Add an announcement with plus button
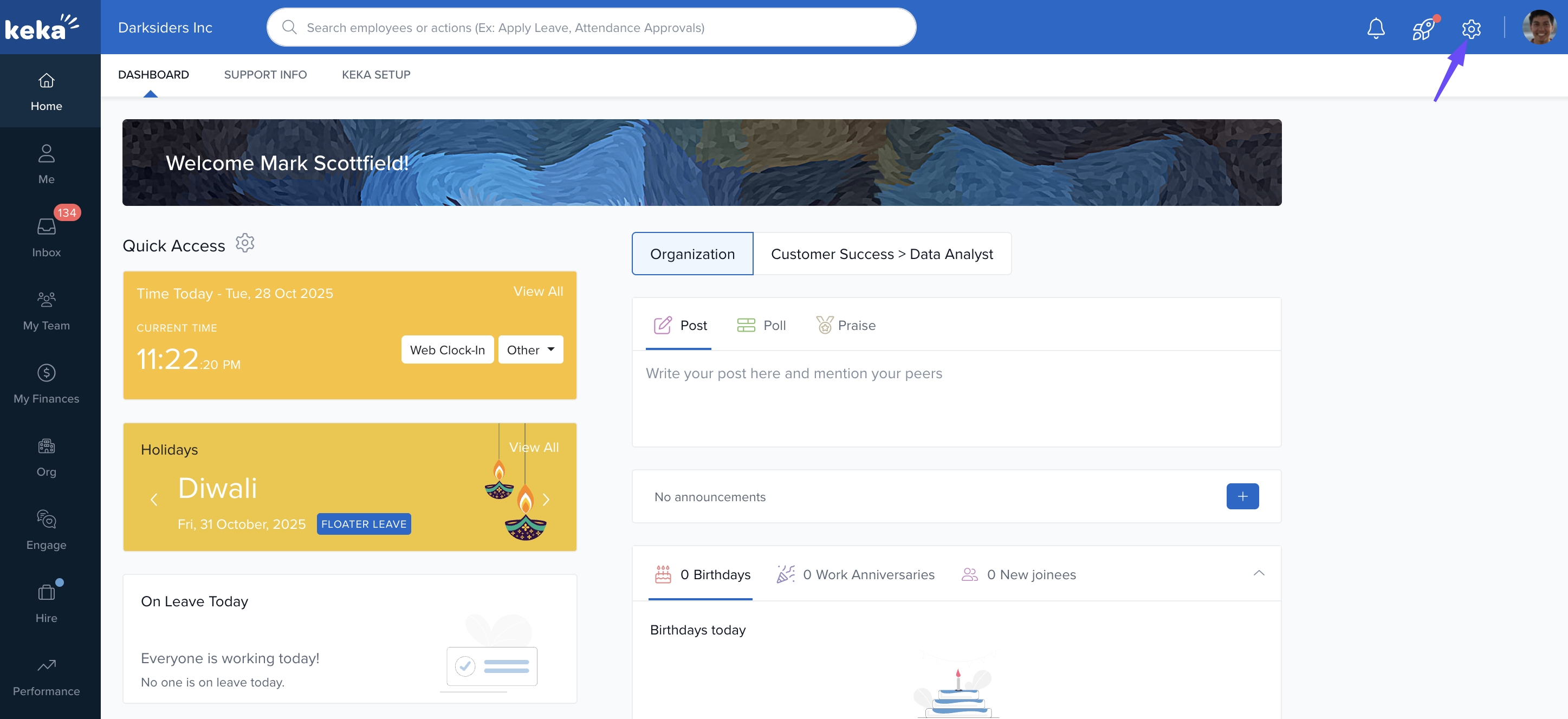1568x719 pixels. coord(1242,496)
